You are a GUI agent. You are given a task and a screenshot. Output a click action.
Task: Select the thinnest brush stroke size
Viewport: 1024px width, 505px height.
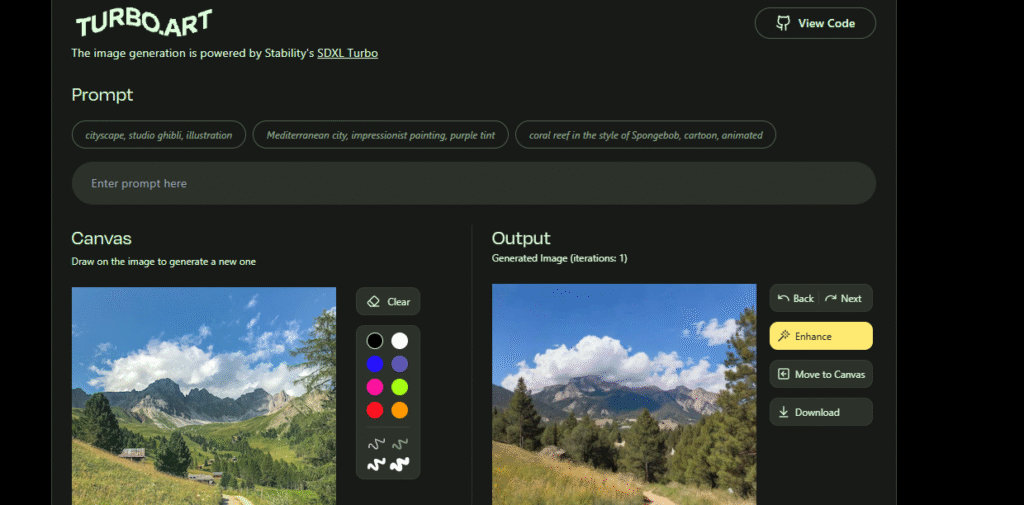376,443
